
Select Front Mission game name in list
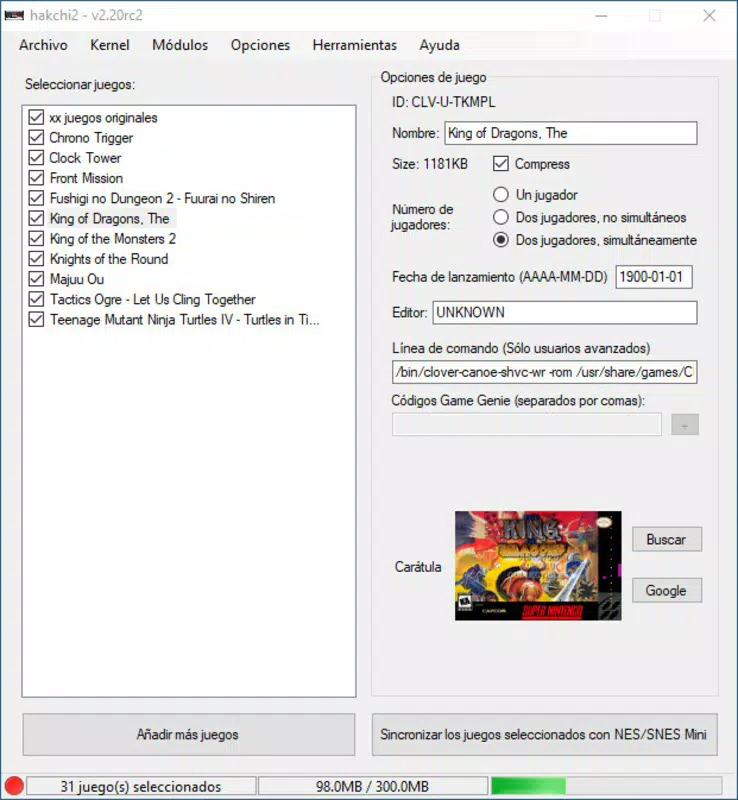pyautogui.click(x=86, y=178)
